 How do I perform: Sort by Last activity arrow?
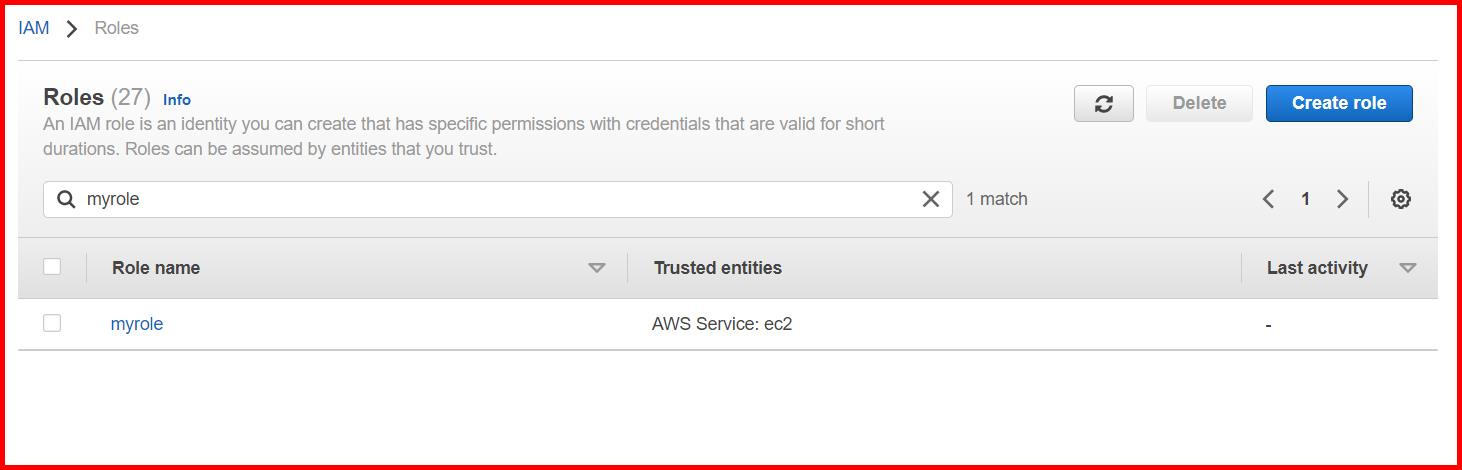point(1408,268)
